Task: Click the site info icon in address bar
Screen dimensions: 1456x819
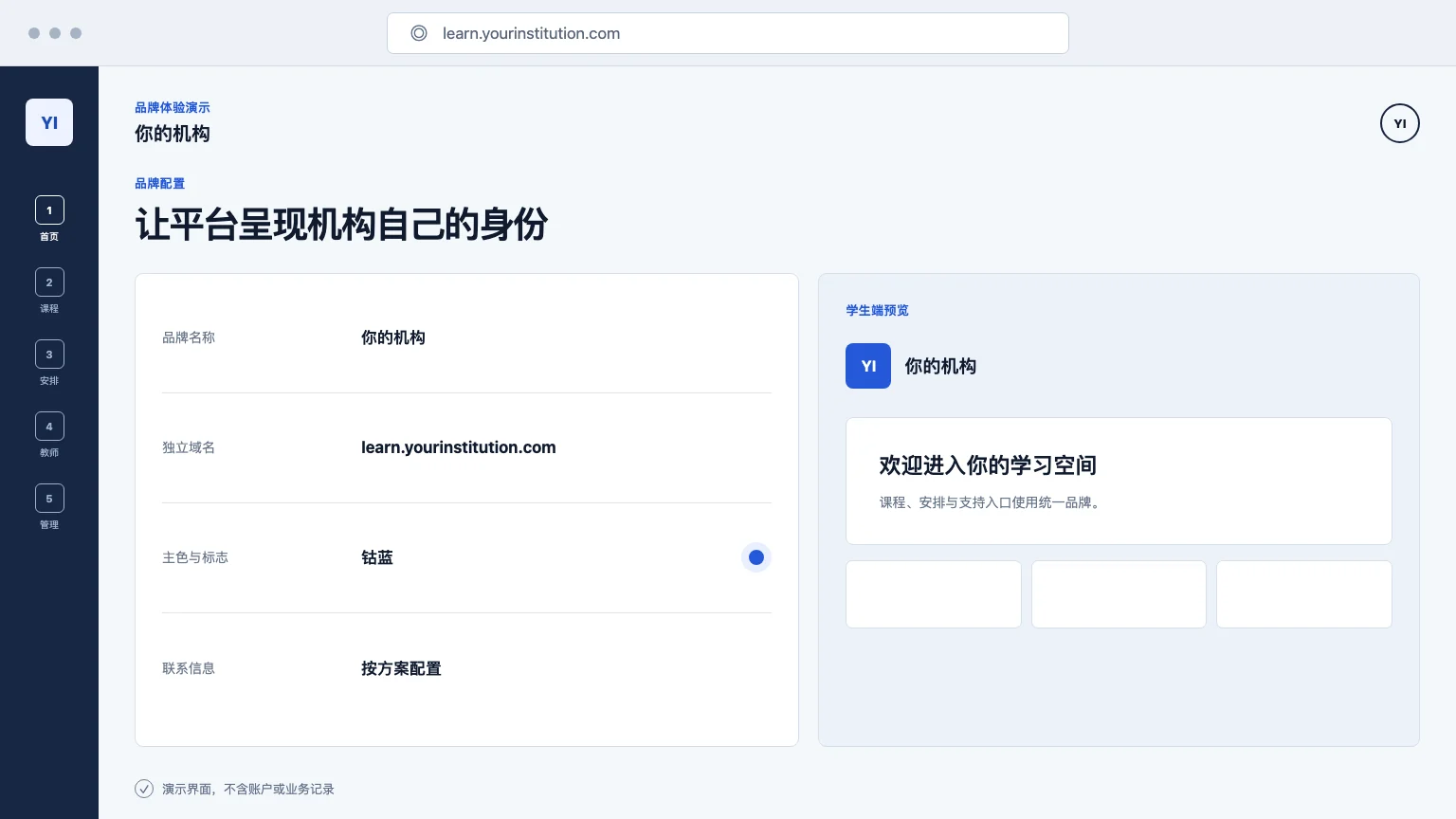Action: (x=419, y=33)
